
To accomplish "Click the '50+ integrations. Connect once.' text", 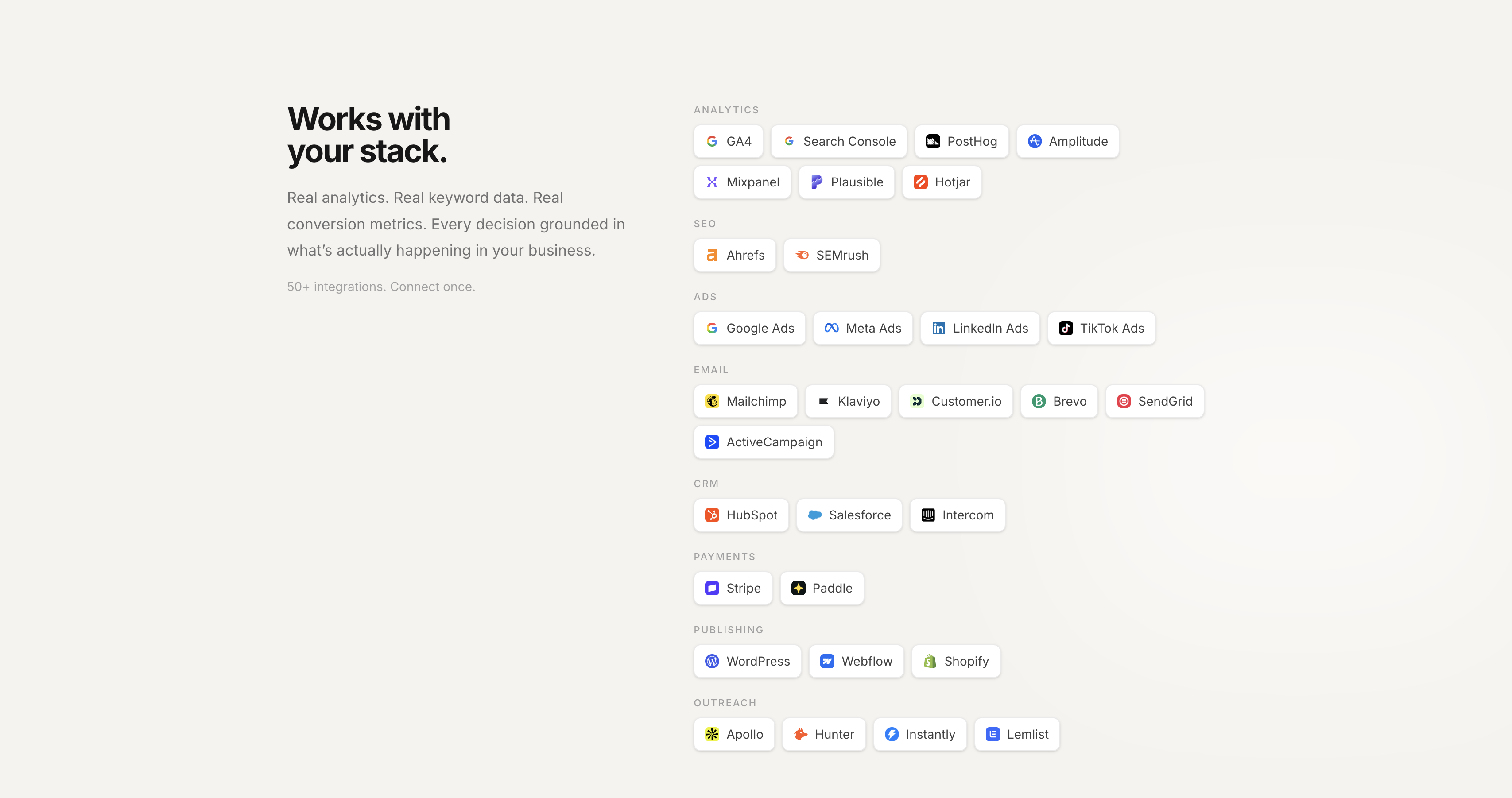I will click(381, 287).
